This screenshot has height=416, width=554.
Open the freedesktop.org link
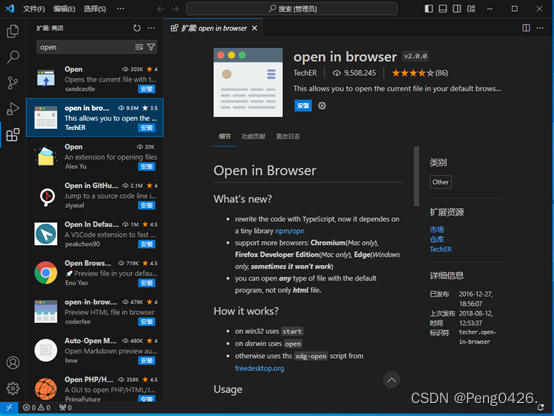tap(260, 368)
